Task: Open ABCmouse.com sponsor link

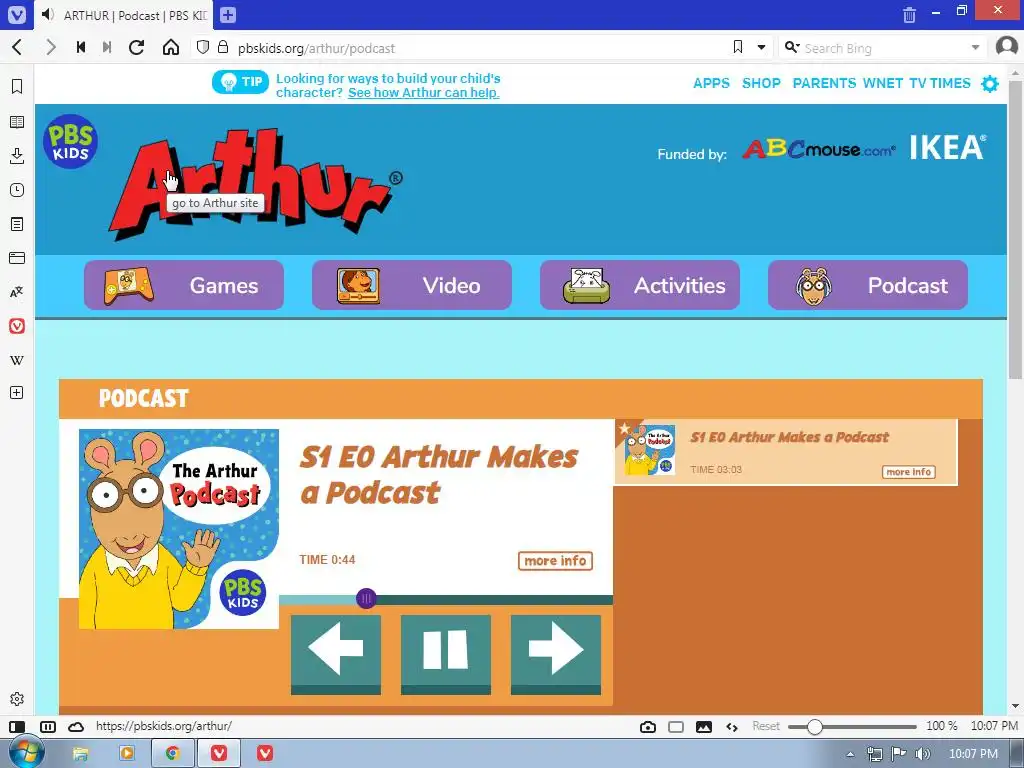Action: (x=818, y=150)
